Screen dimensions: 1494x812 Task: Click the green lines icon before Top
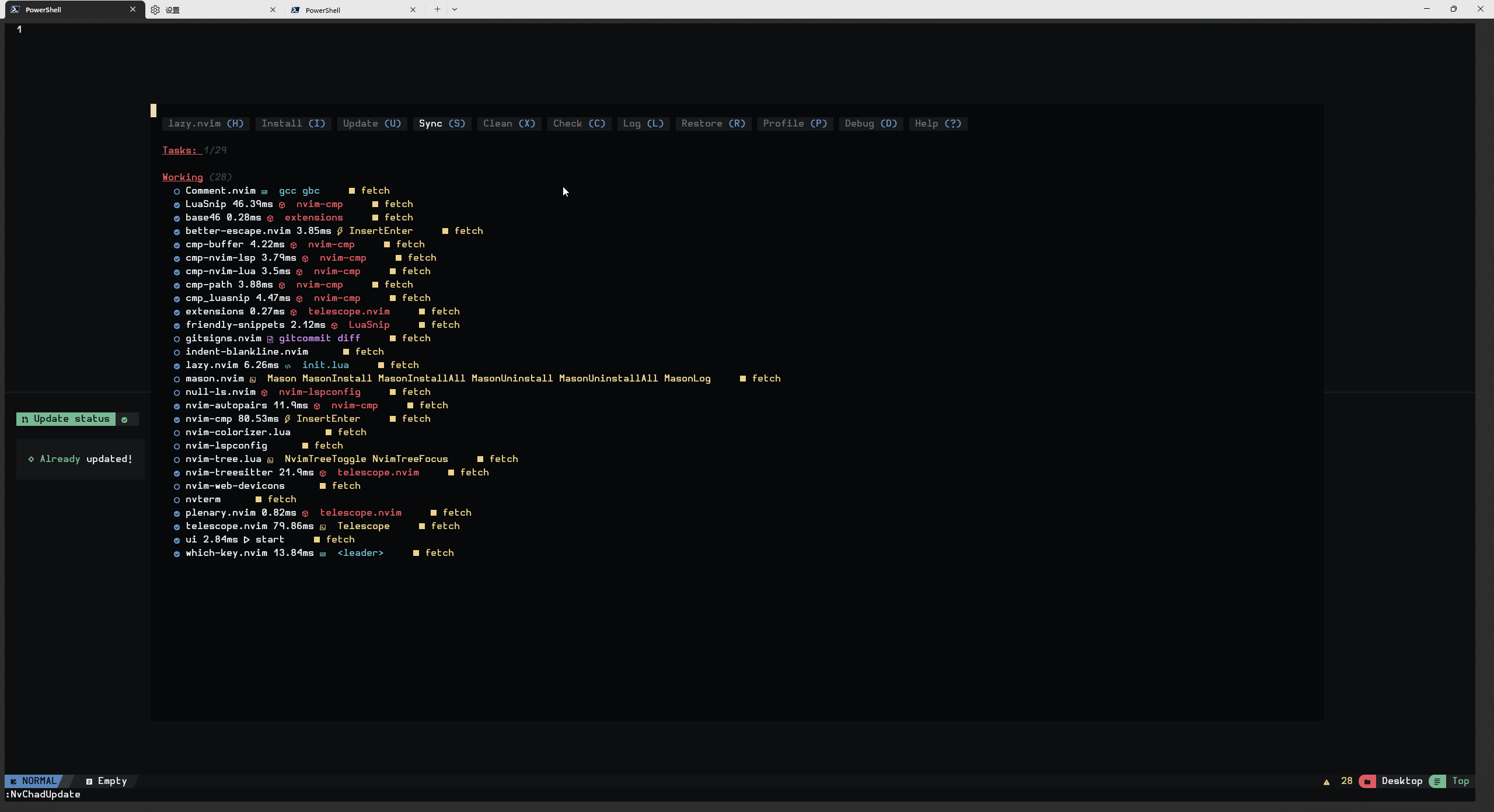pyautogui.click(x=1437, y=781)
